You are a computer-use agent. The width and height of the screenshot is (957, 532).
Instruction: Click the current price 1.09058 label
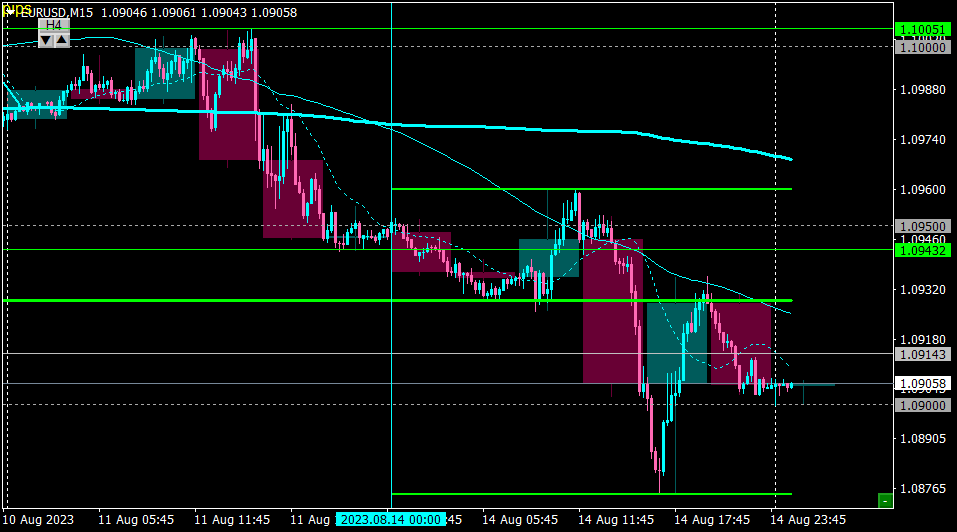[x=923, y=384]
